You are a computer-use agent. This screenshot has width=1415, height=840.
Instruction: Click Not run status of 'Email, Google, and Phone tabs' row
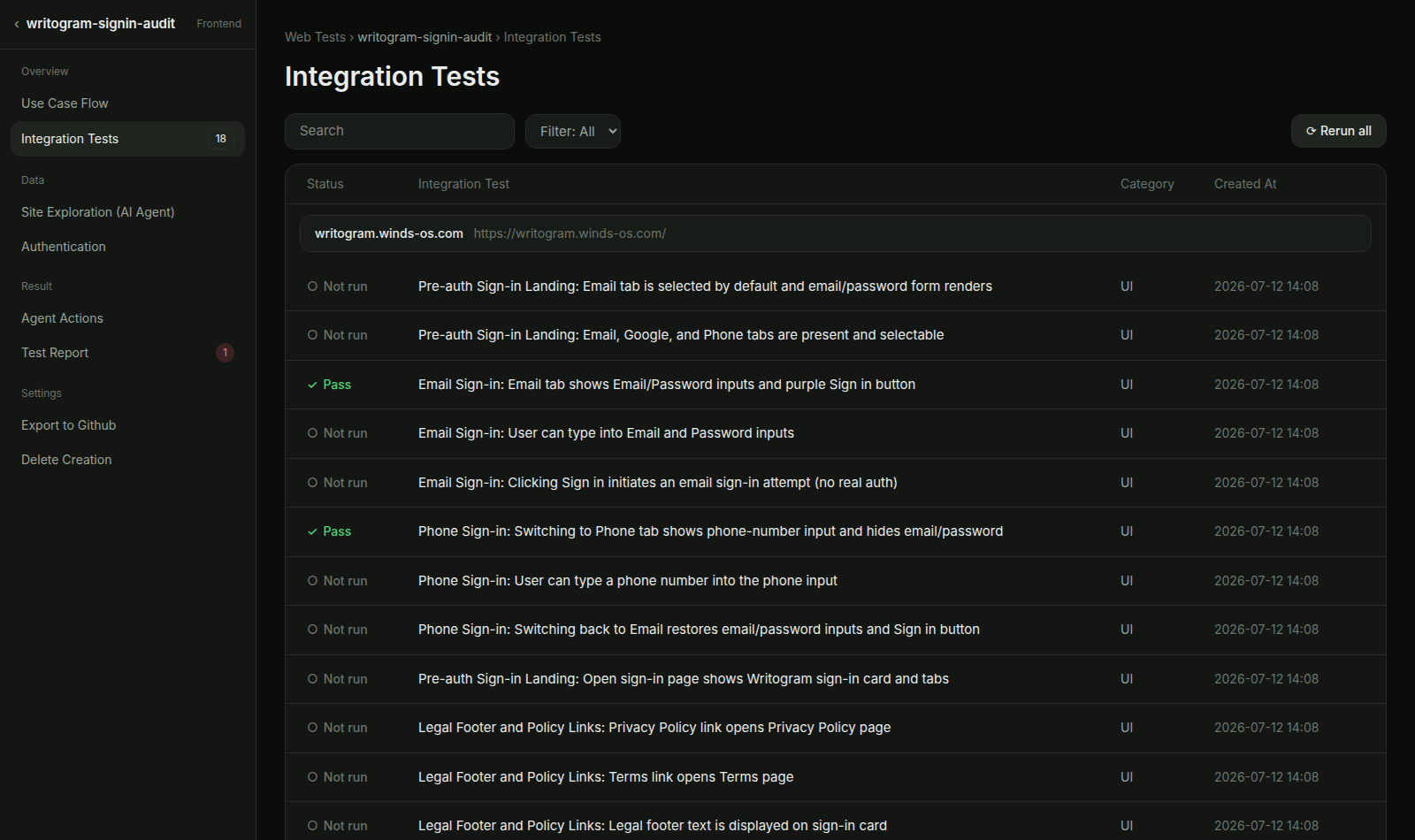point(337,335)
